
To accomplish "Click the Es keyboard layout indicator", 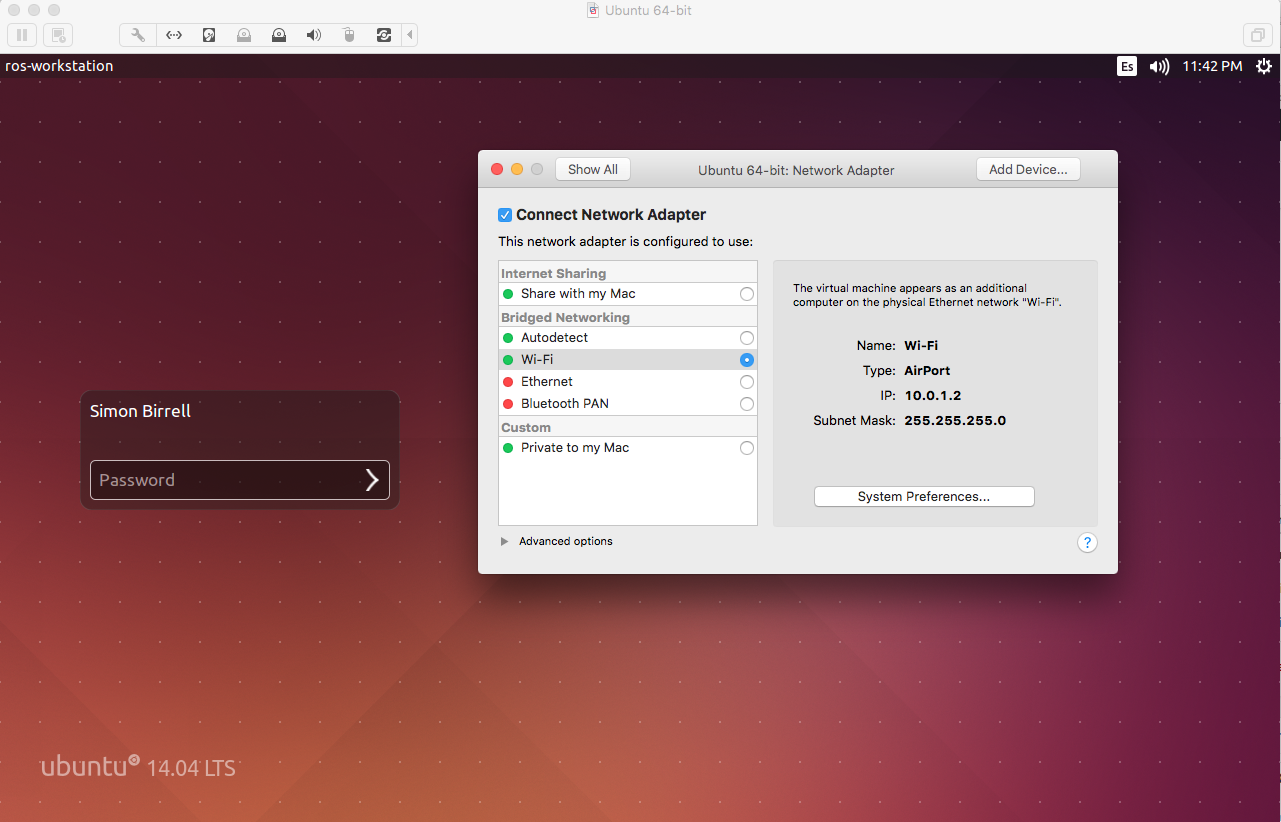I will pos(1127,66).
